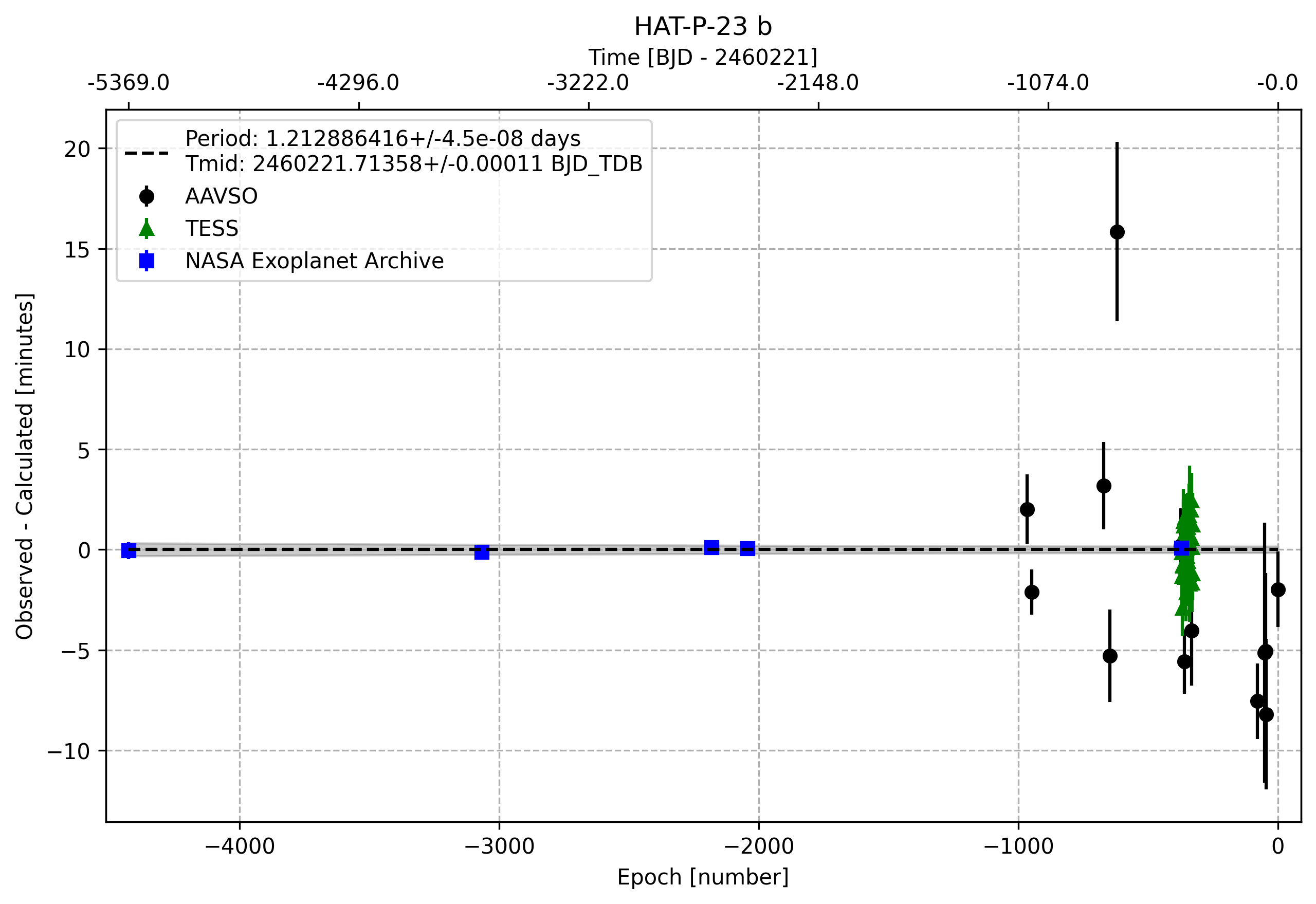Click the legend's Period 1.212886416 text line
Viewport: 1316px width, 904px height.
383,139
